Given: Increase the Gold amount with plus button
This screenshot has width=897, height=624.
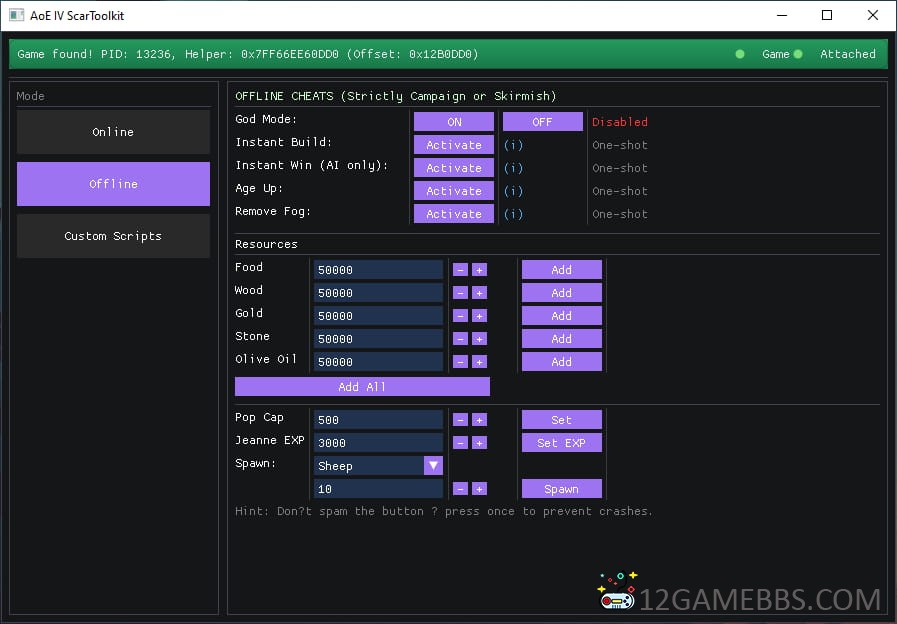Looking at the screenshot, I should coord(479,316).
